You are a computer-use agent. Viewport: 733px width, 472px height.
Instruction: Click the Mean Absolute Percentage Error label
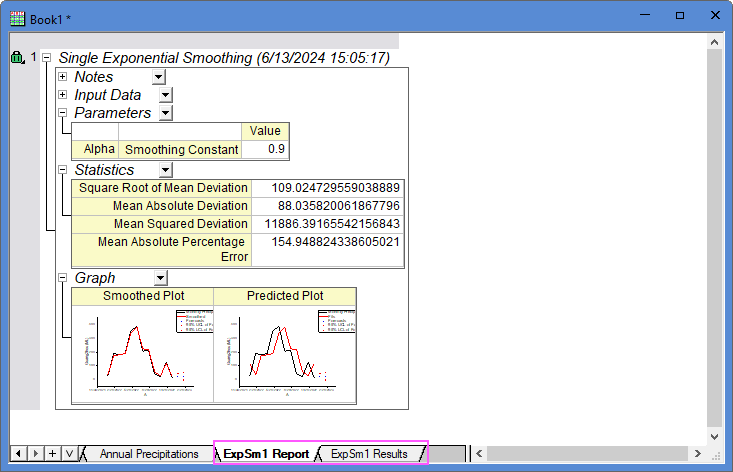[162, 250]
